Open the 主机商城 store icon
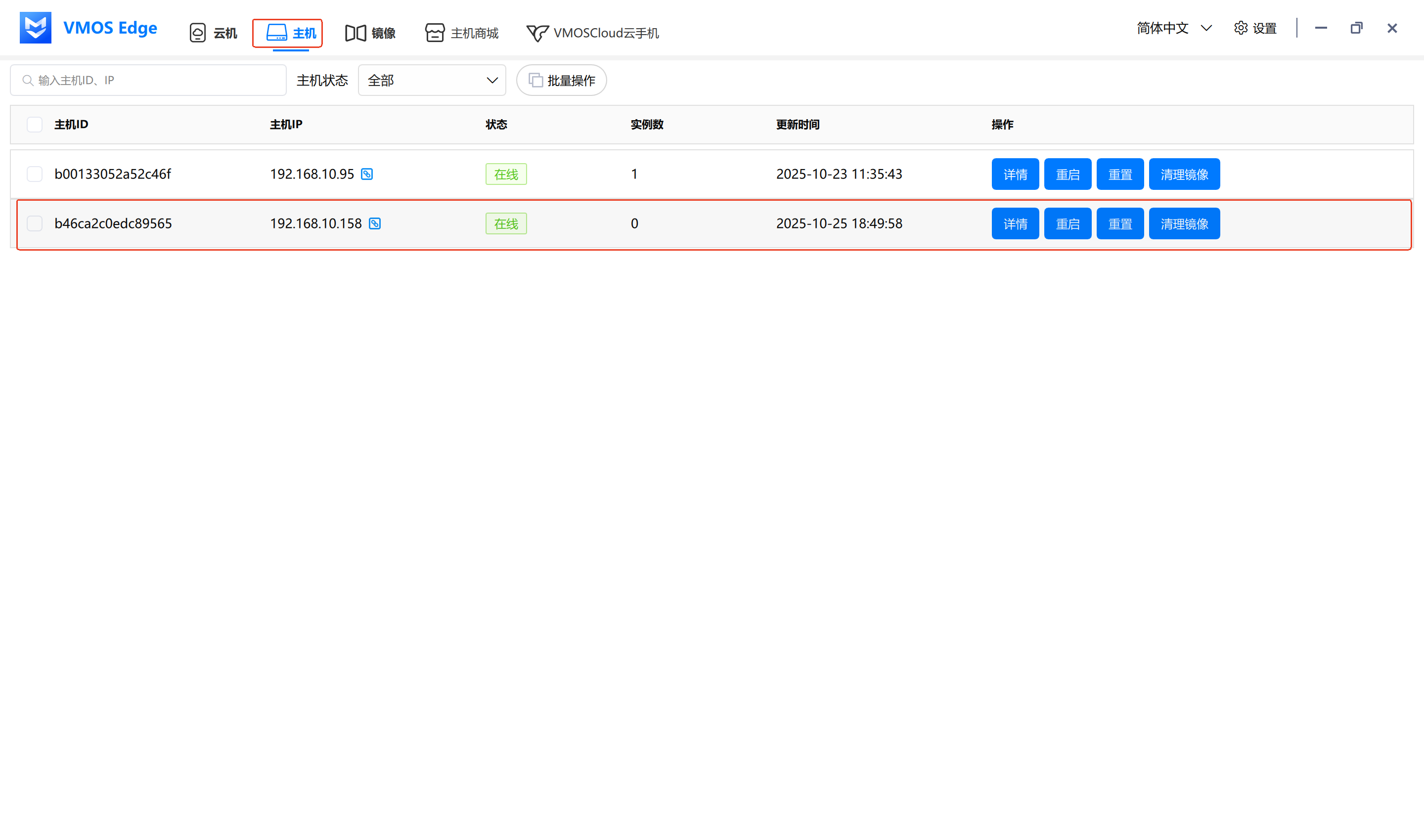The image size is (1424, 840). click(435, 33)
